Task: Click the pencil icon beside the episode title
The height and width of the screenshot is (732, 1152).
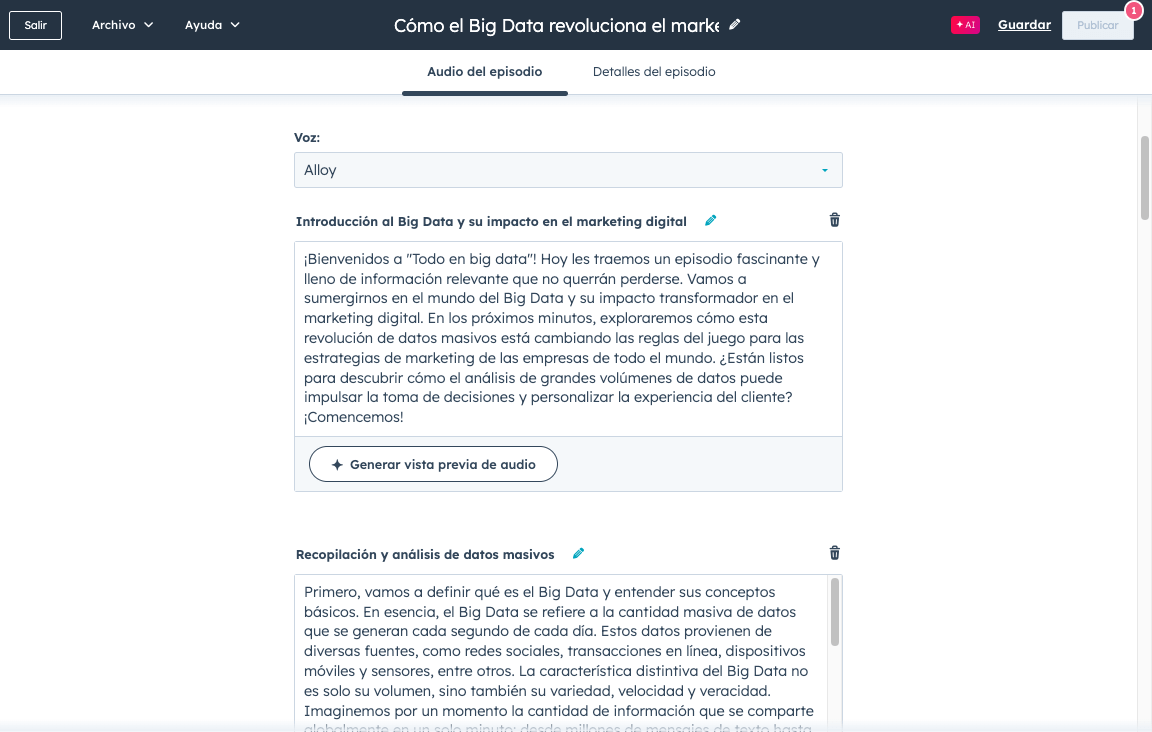Action: click(734, 24)
